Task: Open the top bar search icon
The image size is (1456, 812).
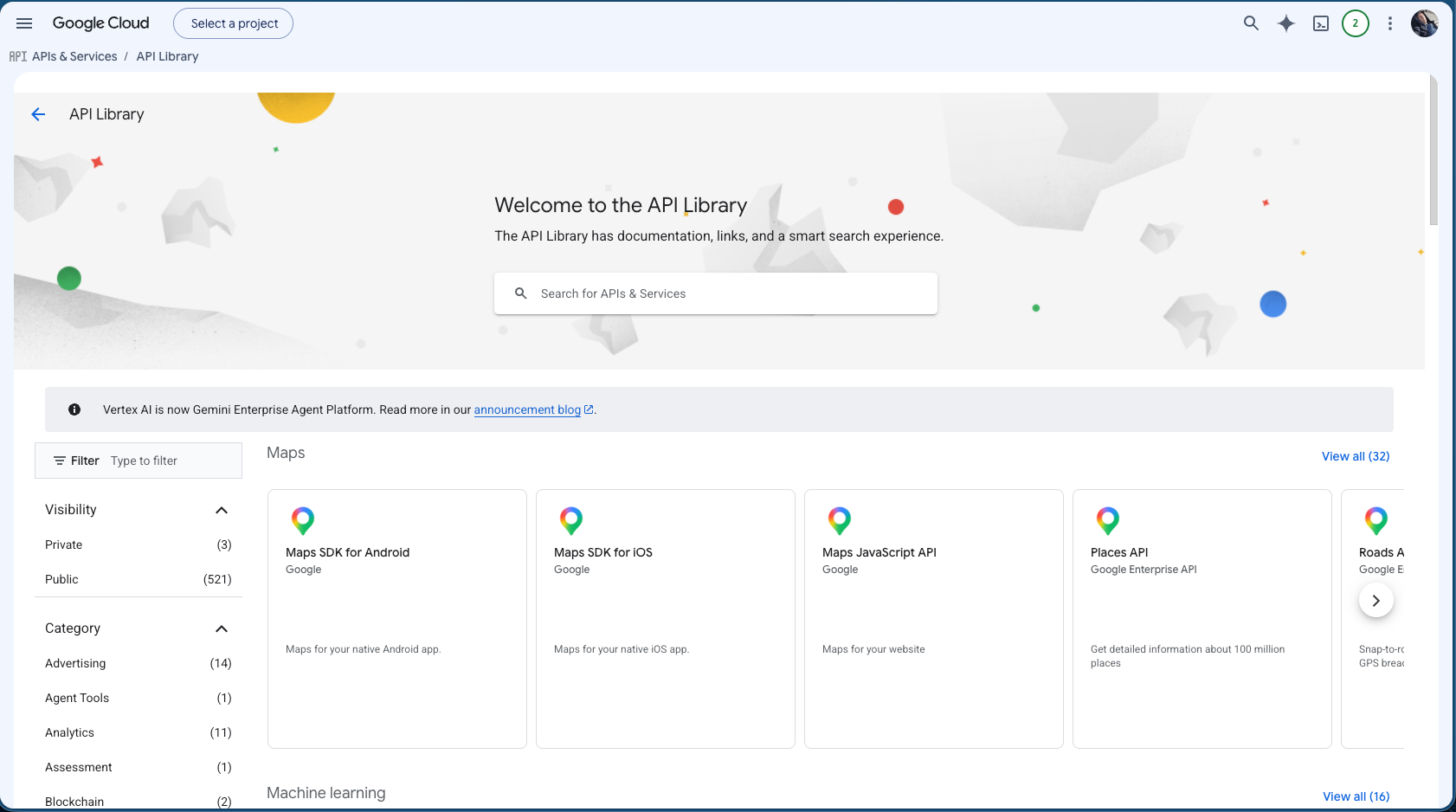Action: click(1251, 23)
